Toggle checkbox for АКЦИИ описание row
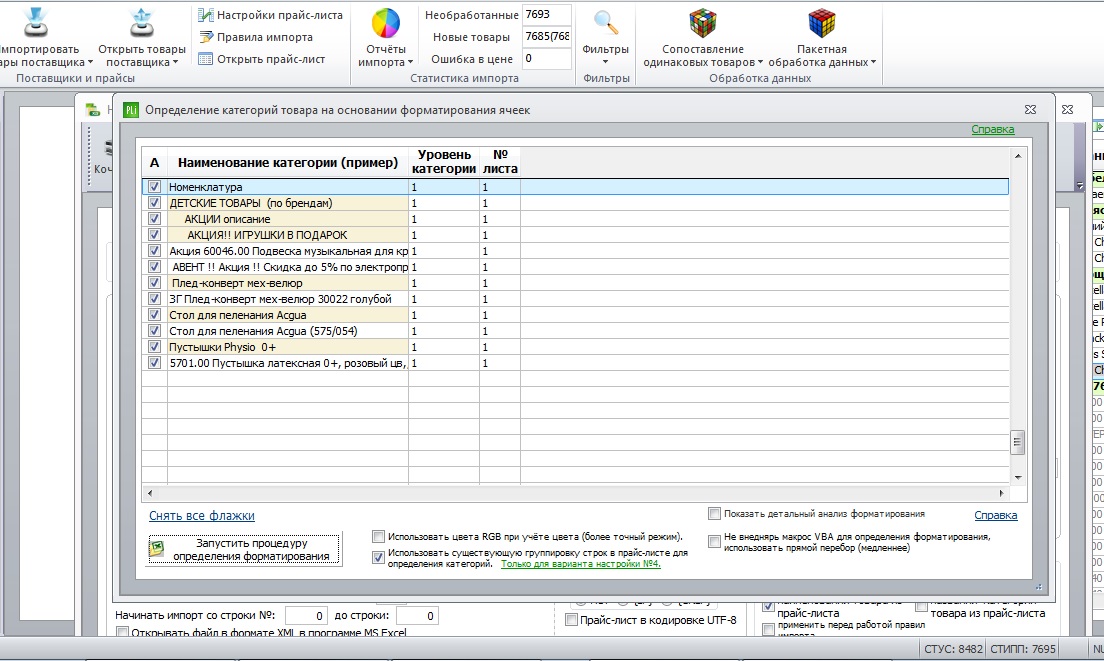Screen dimensions: 1104x661 [154, 219]
